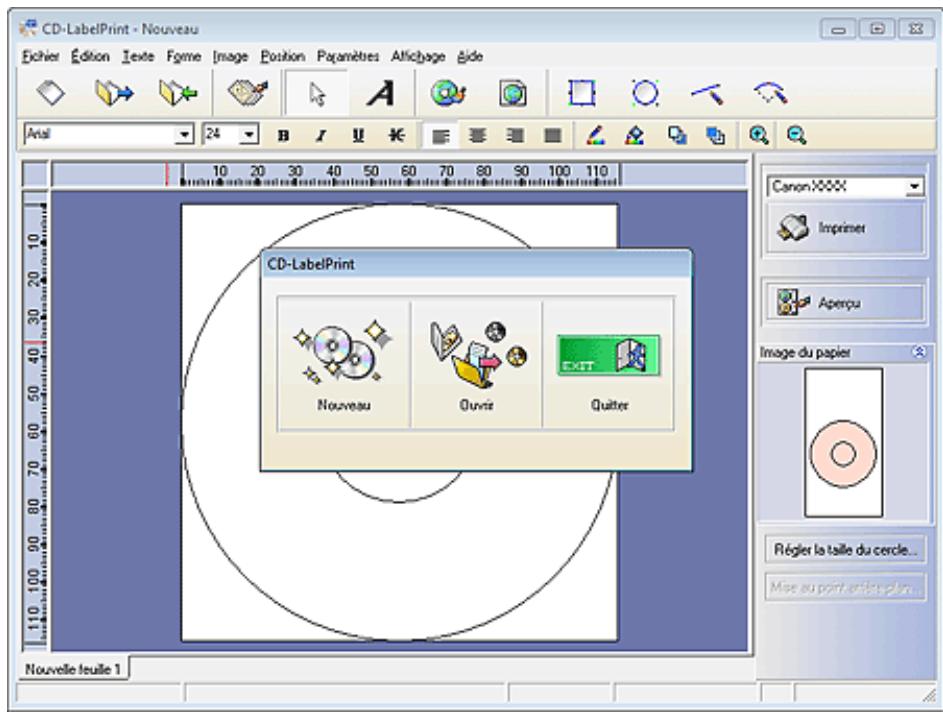
Task: Toggle italic text formatting
Action: click(321, 136)
